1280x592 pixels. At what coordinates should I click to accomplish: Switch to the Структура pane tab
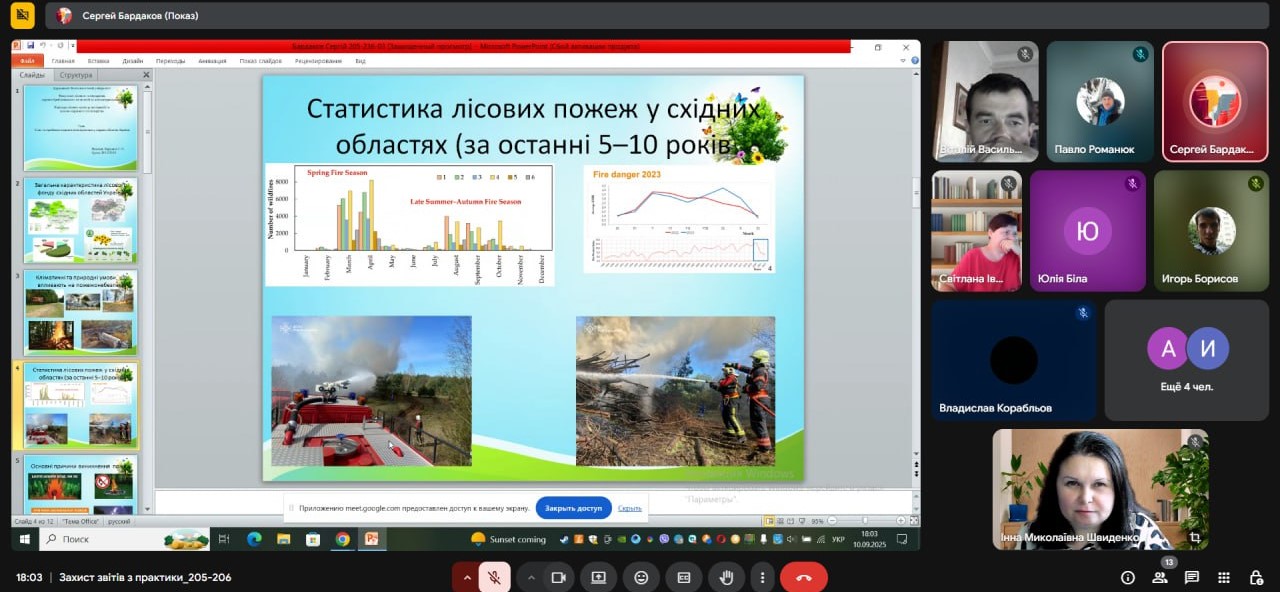click(76, 75)
